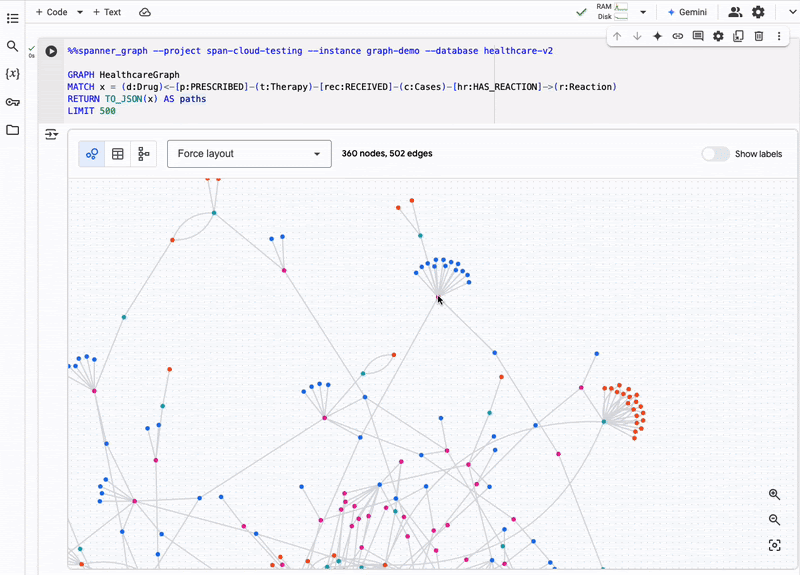Open more cell actions menu
This screenshot has width=800, height=575.
779,36
